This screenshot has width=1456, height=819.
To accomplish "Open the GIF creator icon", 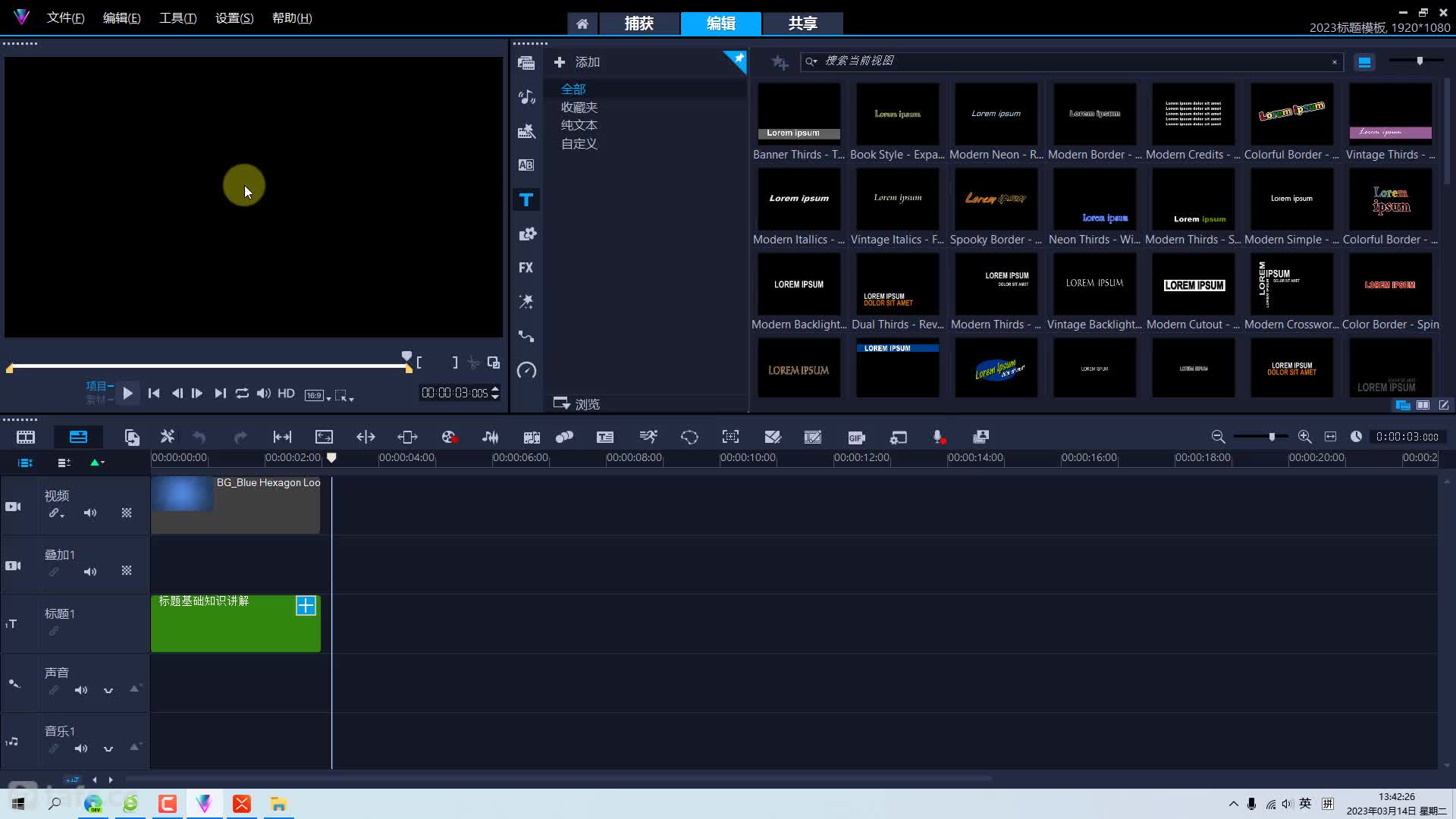I will (856, 437).
